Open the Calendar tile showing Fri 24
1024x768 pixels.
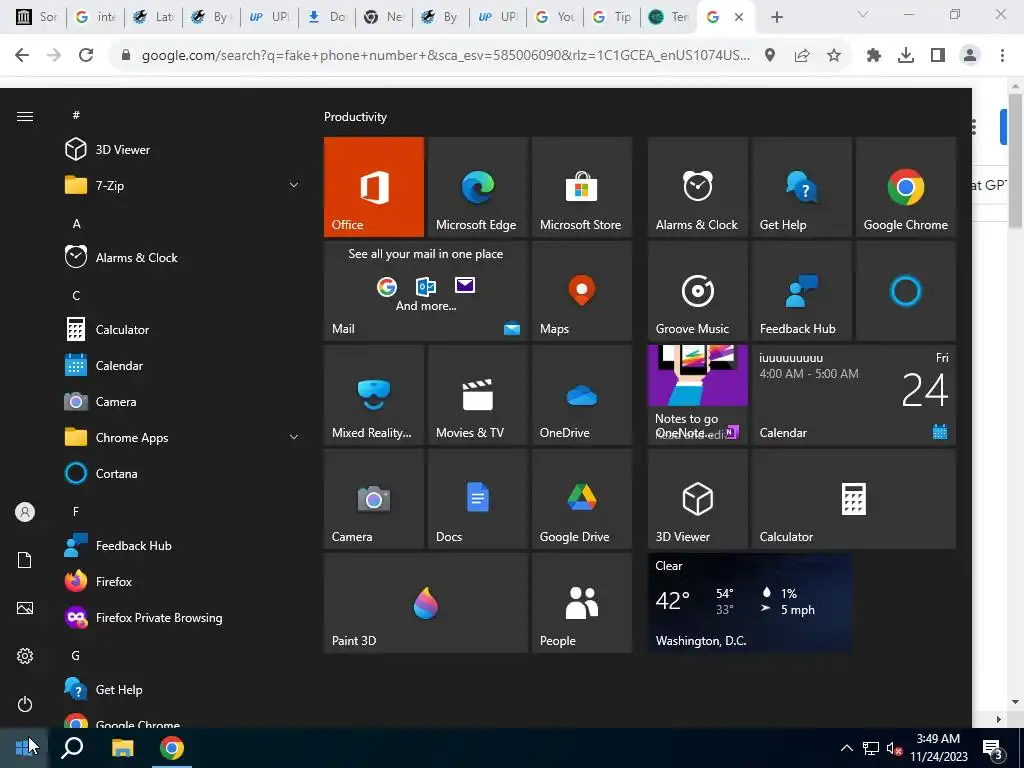854,394
